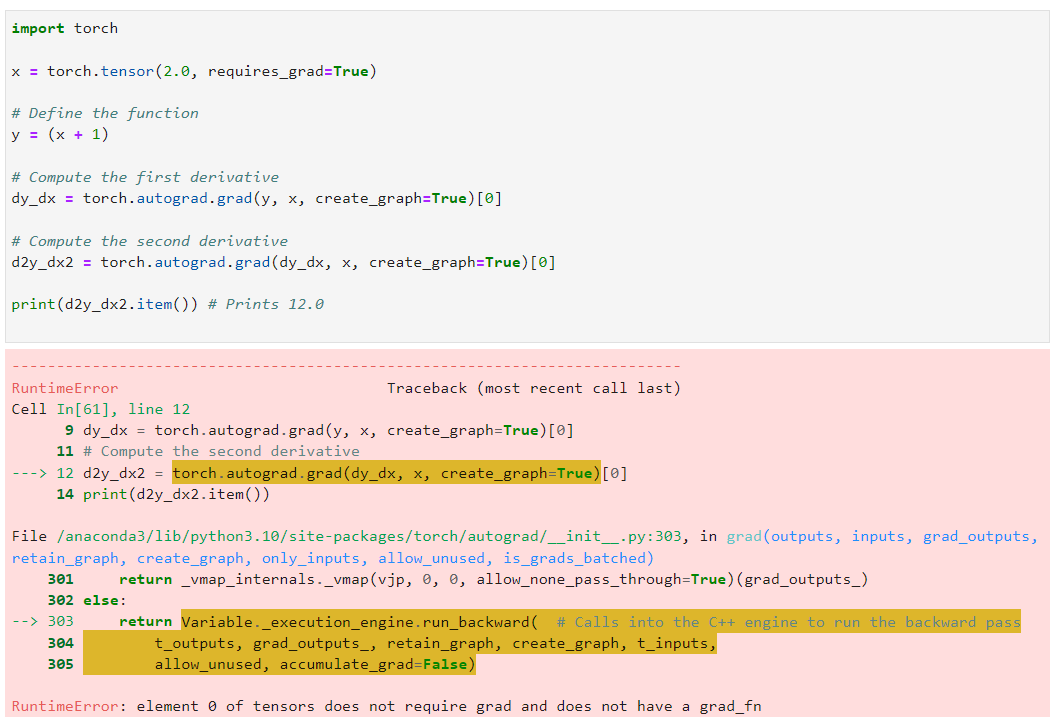The image size is (1064, 724).
Task: Click the print(d2y_dx2.item()) line in the code cell
Action: click(x=105, y=304)
